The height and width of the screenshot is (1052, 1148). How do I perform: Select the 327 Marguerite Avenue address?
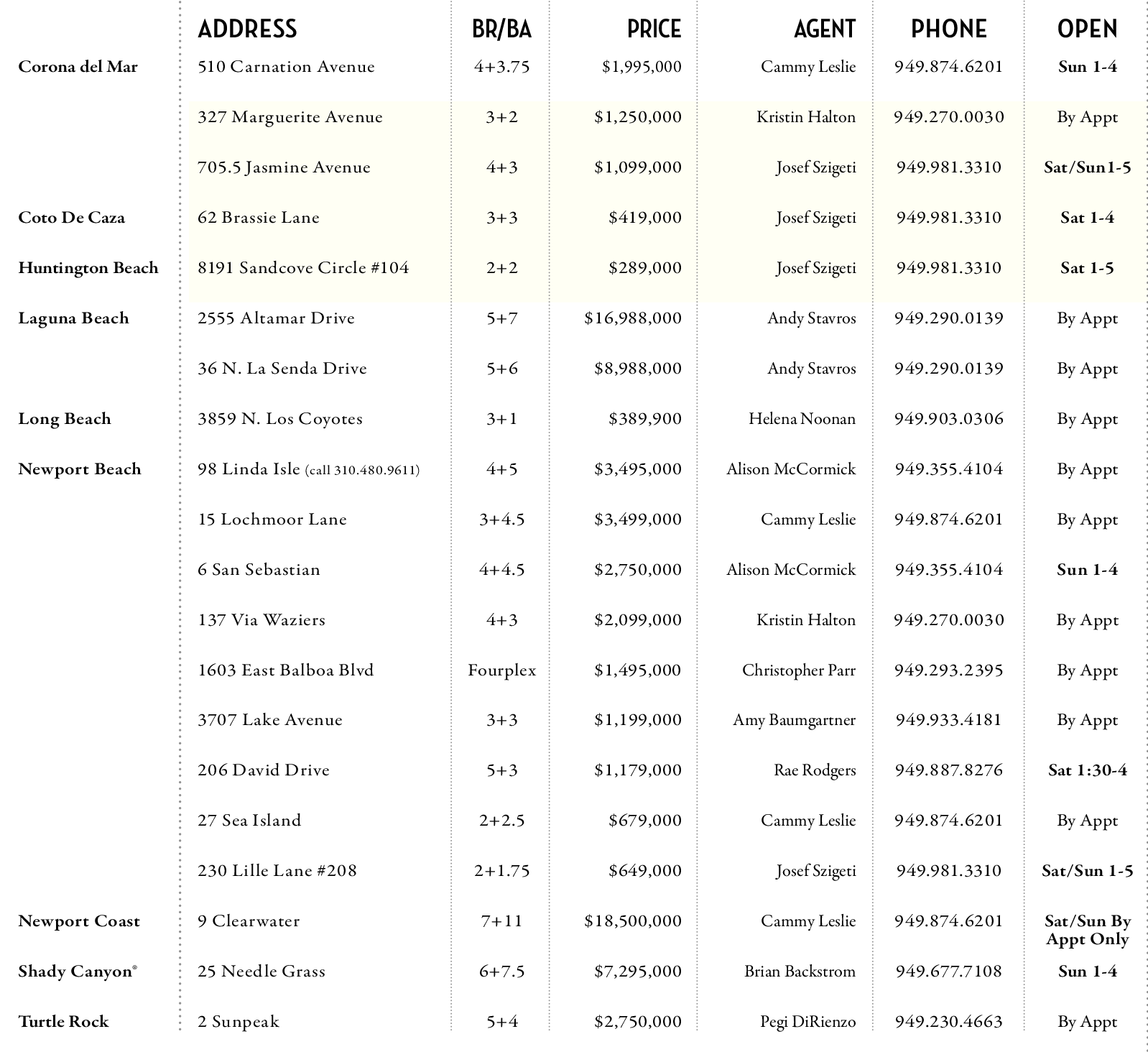pyautogui.click(x=290, y=117)
